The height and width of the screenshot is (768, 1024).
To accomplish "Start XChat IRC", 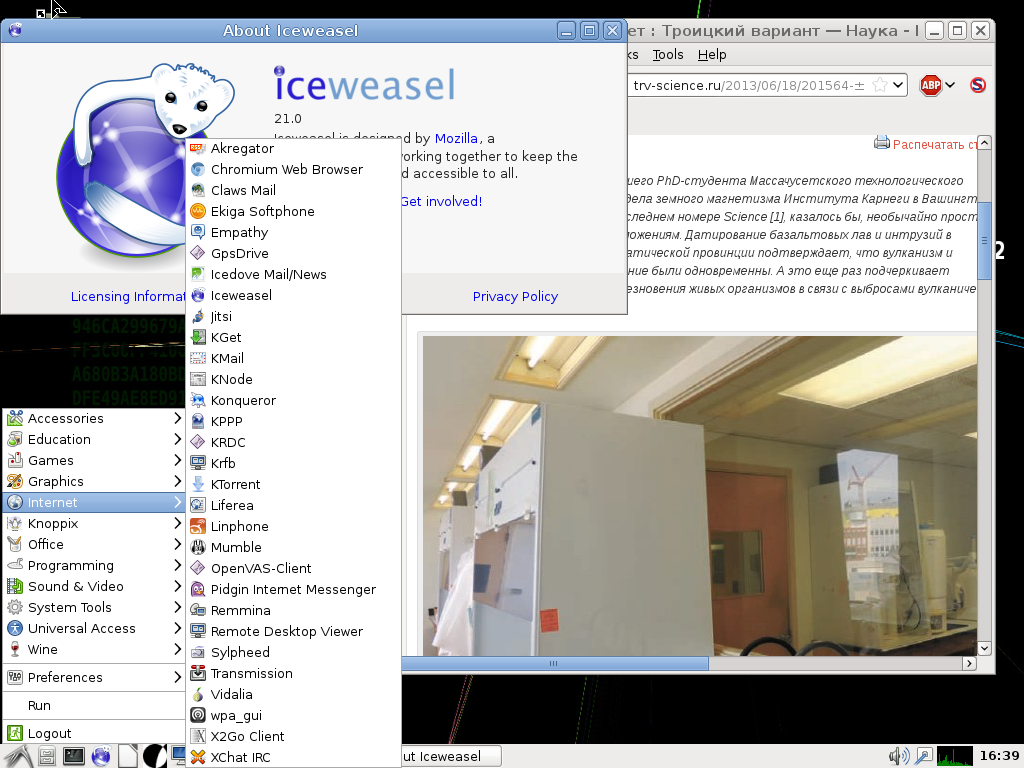I will point(293,757).
